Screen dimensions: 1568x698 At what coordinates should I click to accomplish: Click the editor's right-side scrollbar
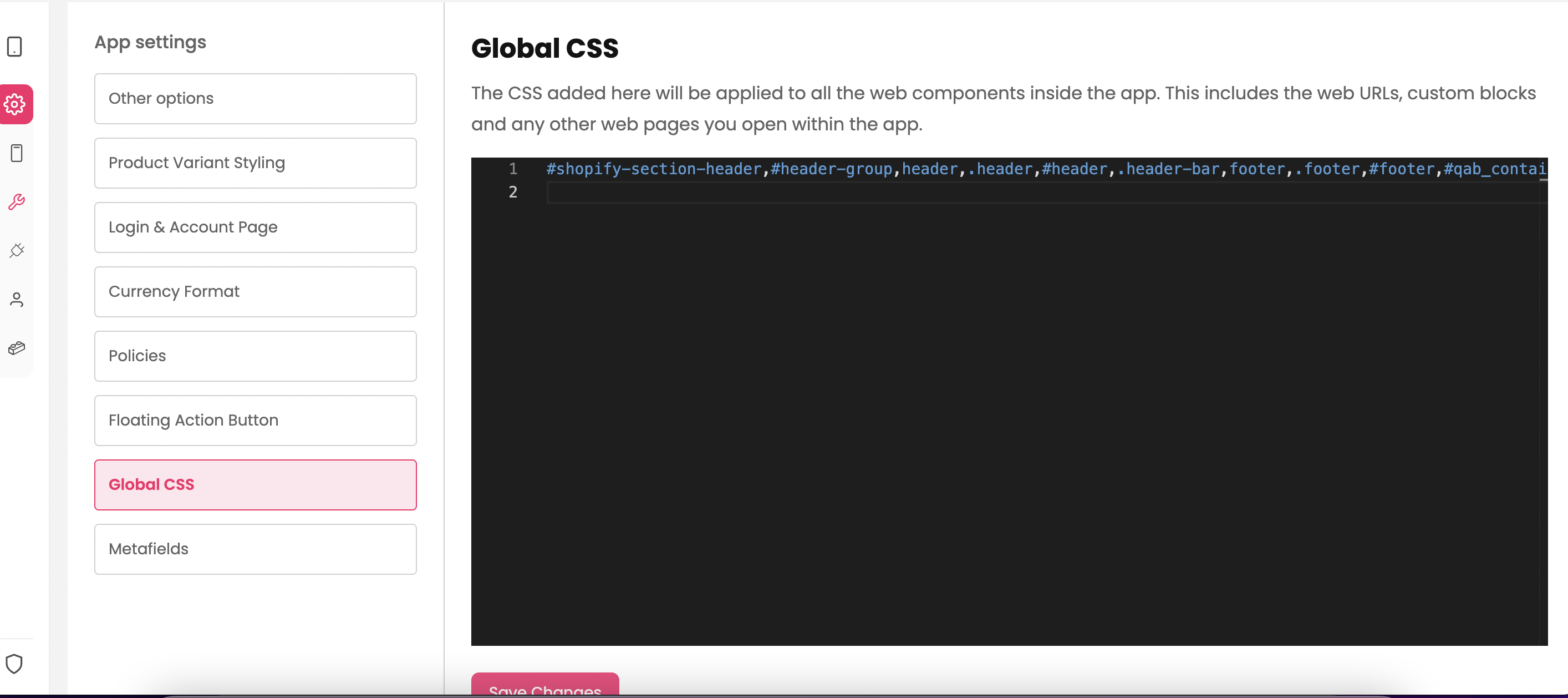[x=1544, y=402]
